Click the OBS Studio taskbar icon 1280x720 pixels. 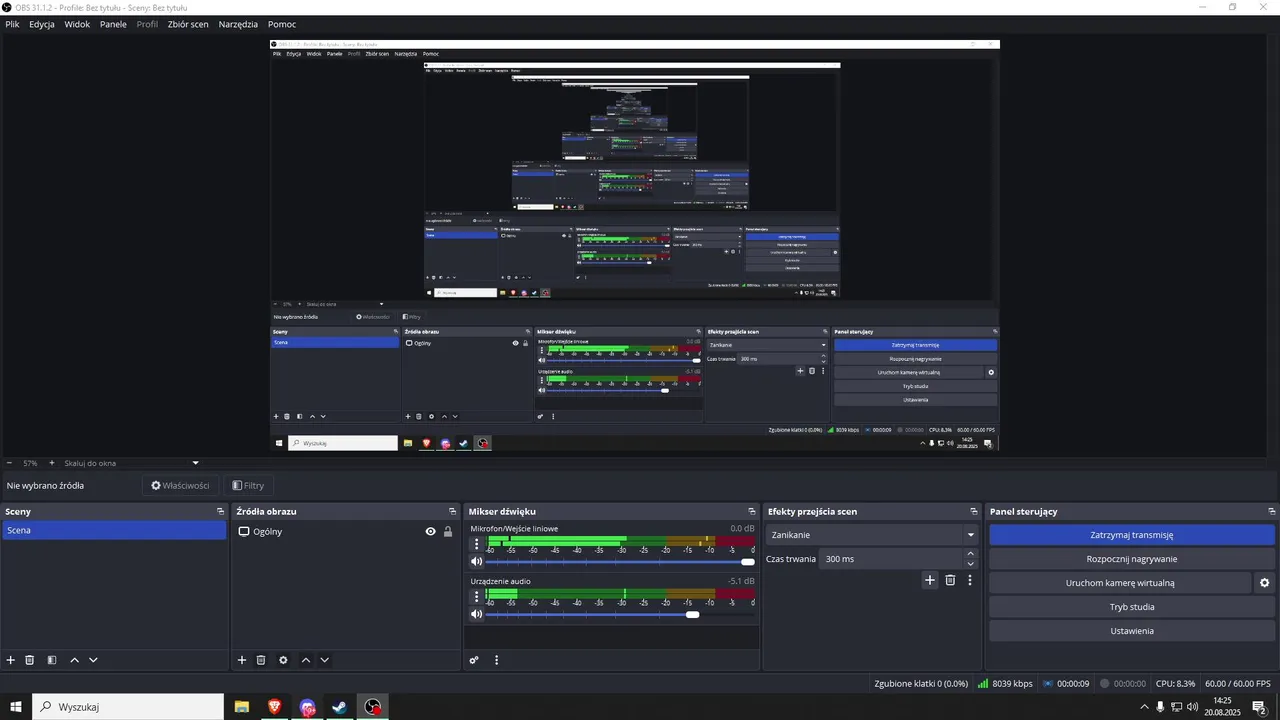click(x=373, y=707)
